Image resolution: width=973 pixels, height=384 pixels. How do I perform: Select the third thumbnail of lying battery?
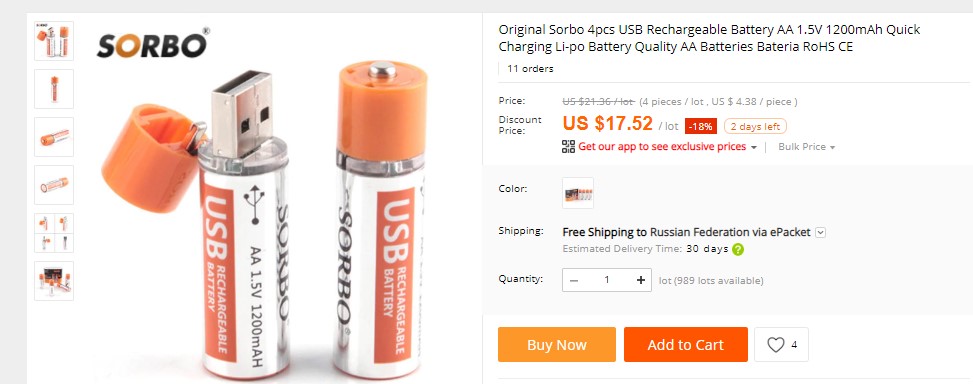point(54,137)
